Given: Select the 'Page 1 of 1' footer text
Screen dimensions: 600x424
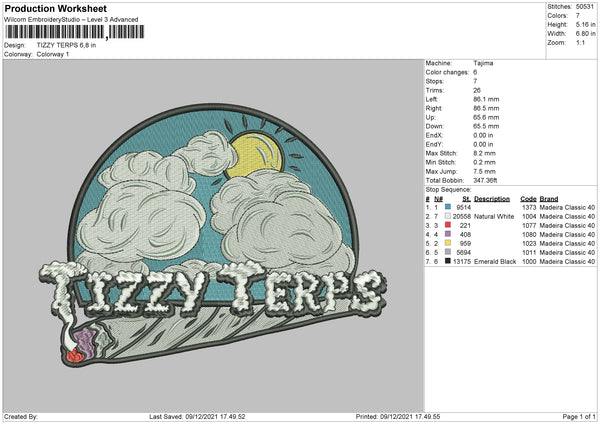Looking at the screenshot, I should tap(579, 417).
